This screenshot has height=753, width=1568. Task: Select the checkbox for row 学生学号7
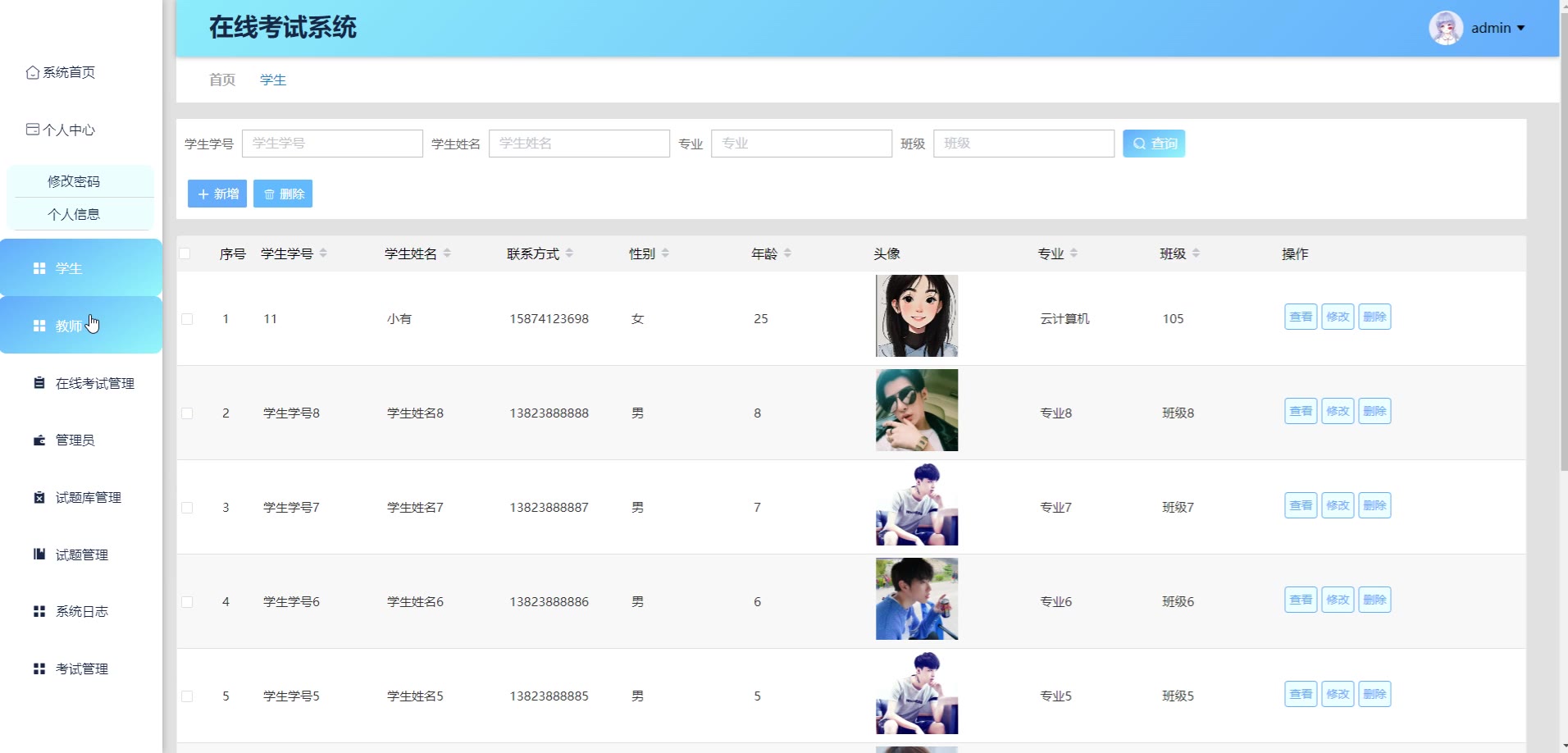(x=187, y=508)
